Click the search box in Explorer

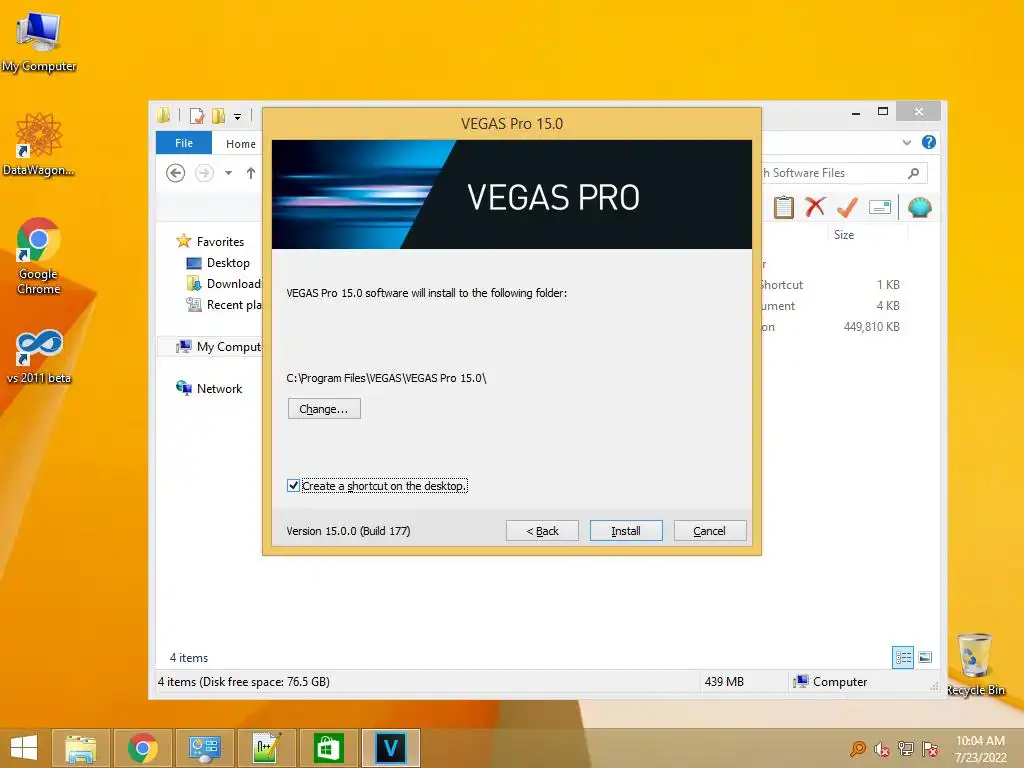tap(842, 173)
